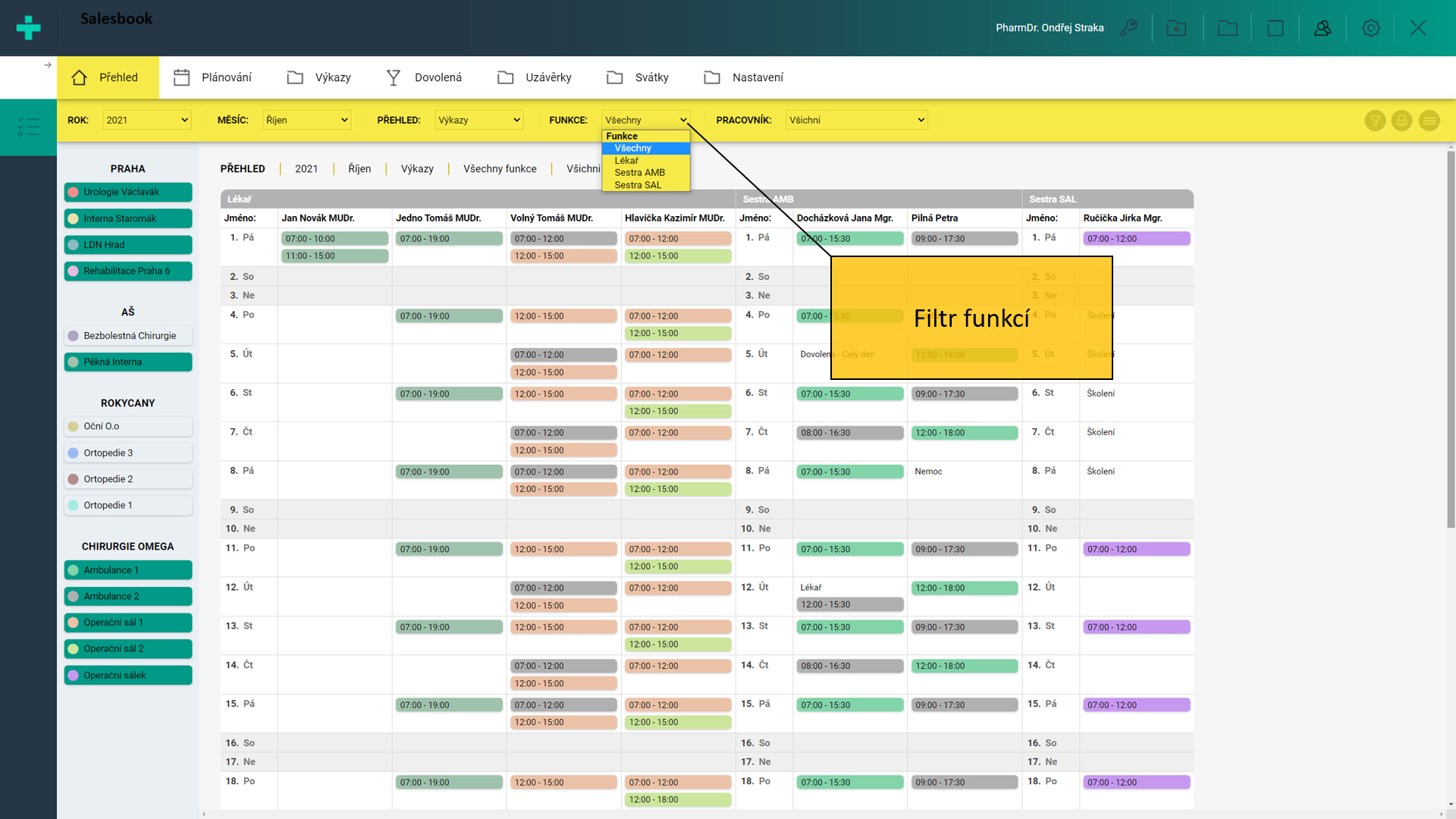Toggle the Urologie Václavák department
The height and width of the screenshot is (819, 1456).
pos(128,192)
